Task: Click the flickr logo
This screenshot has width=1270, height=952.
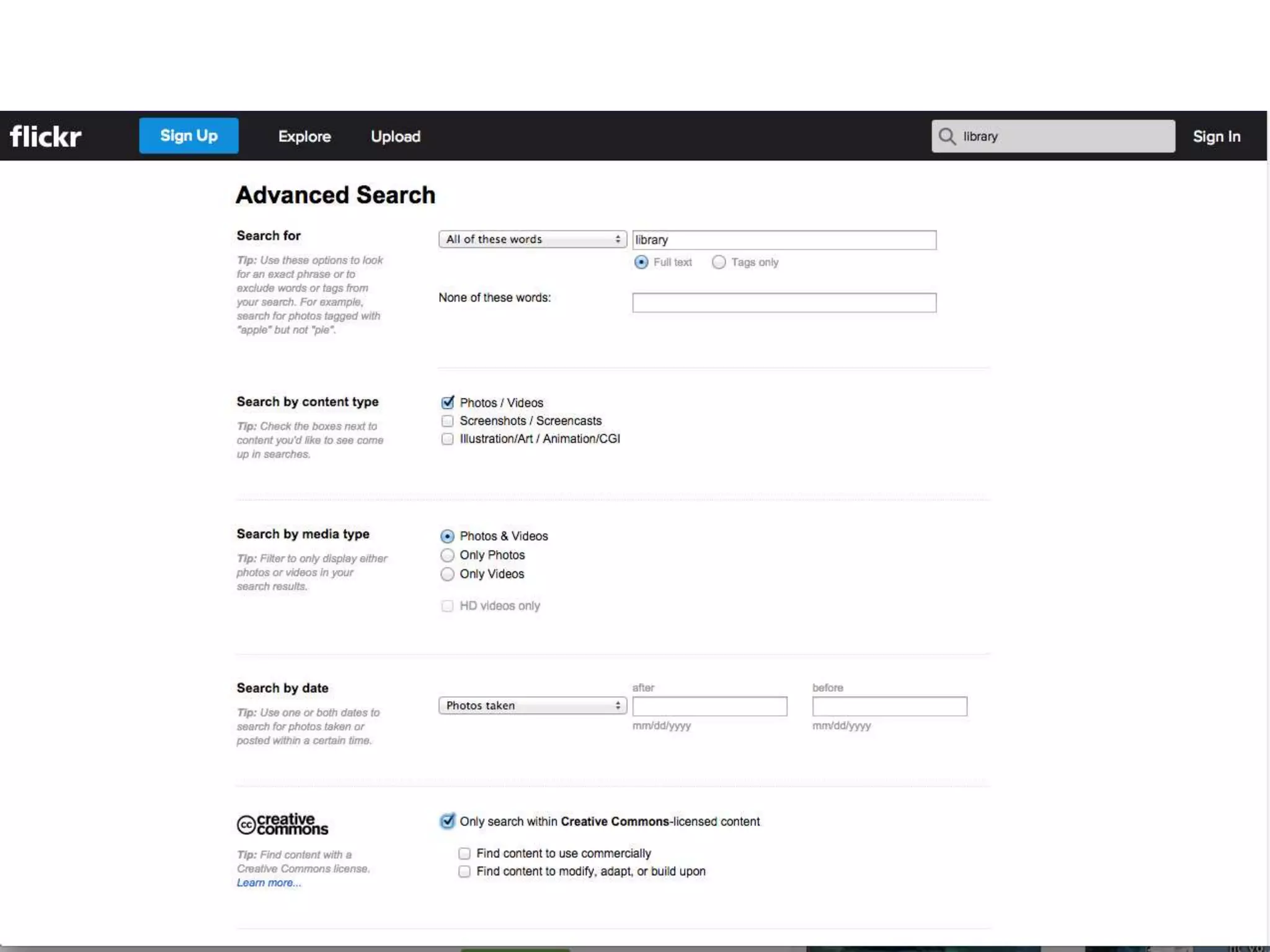Action: (x=46, y=136)
